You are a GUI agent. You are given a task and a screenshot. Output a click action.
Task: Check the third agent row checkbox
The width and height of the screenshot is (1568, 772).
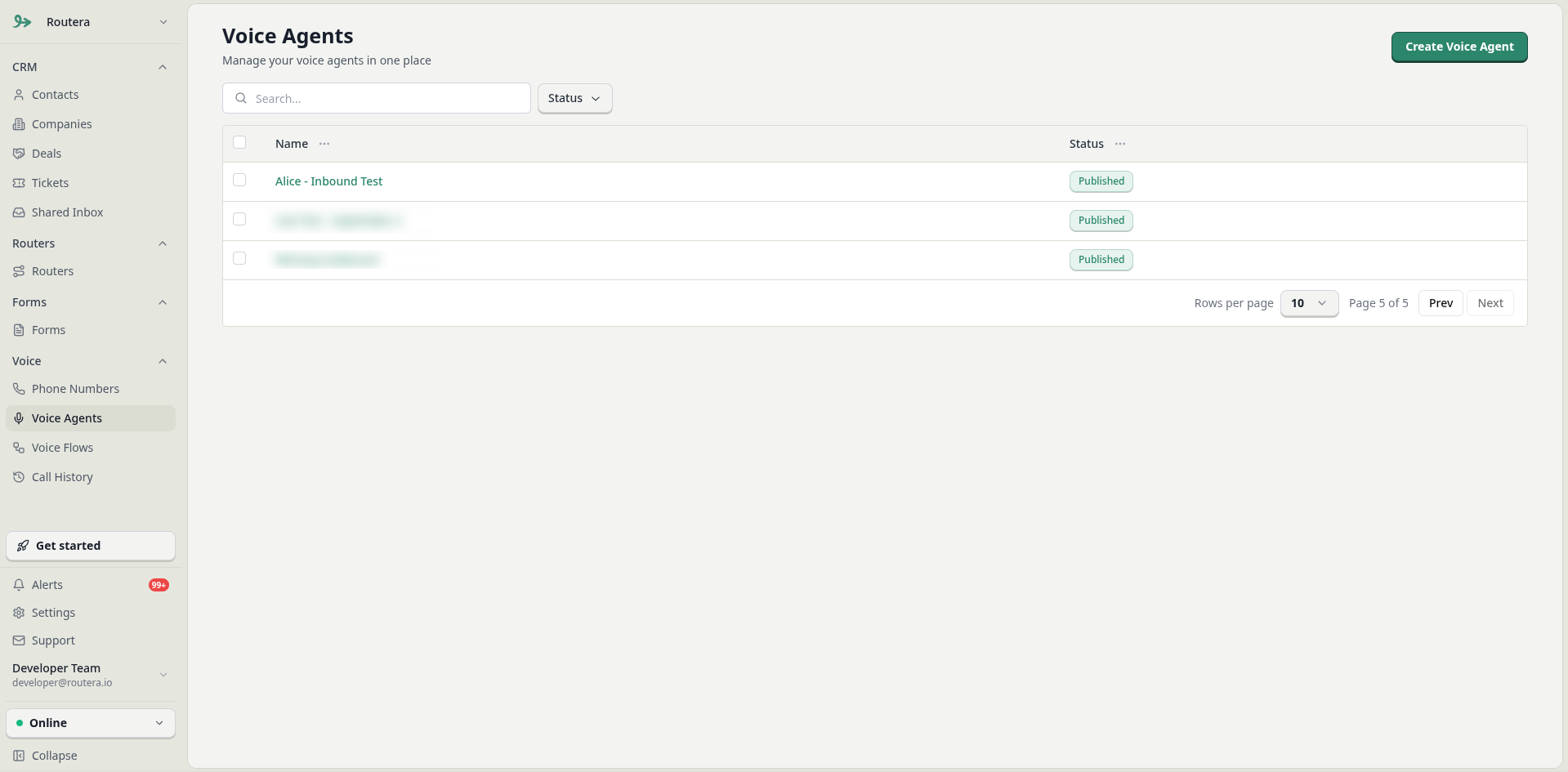239,258
